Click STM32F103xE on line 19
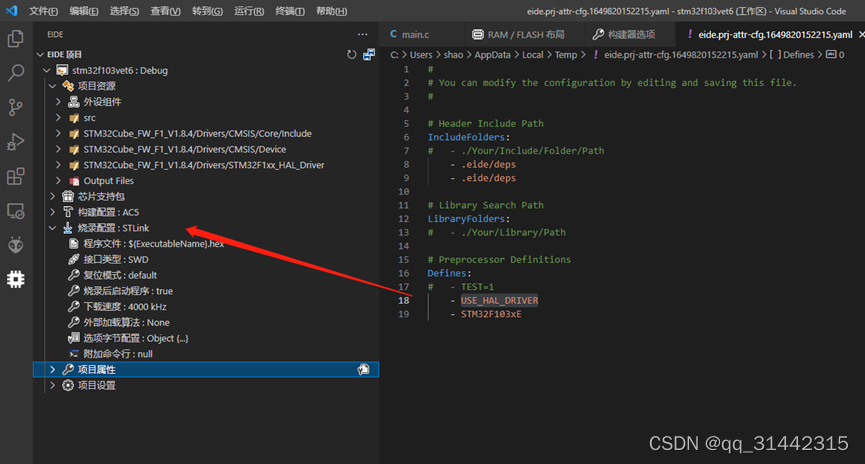This screenshot has height=464, width=865. coord(491,314)
